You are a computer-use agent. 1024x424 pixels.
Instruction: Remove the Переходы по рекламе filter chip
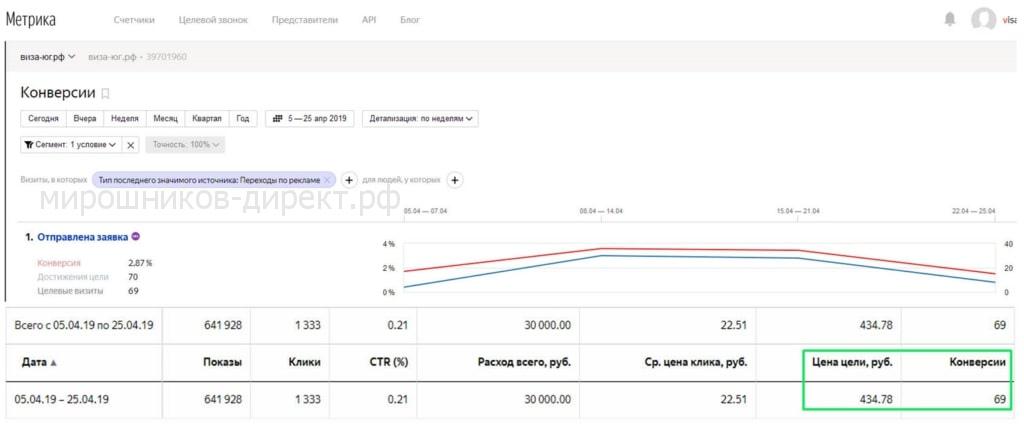coord(328,180)
